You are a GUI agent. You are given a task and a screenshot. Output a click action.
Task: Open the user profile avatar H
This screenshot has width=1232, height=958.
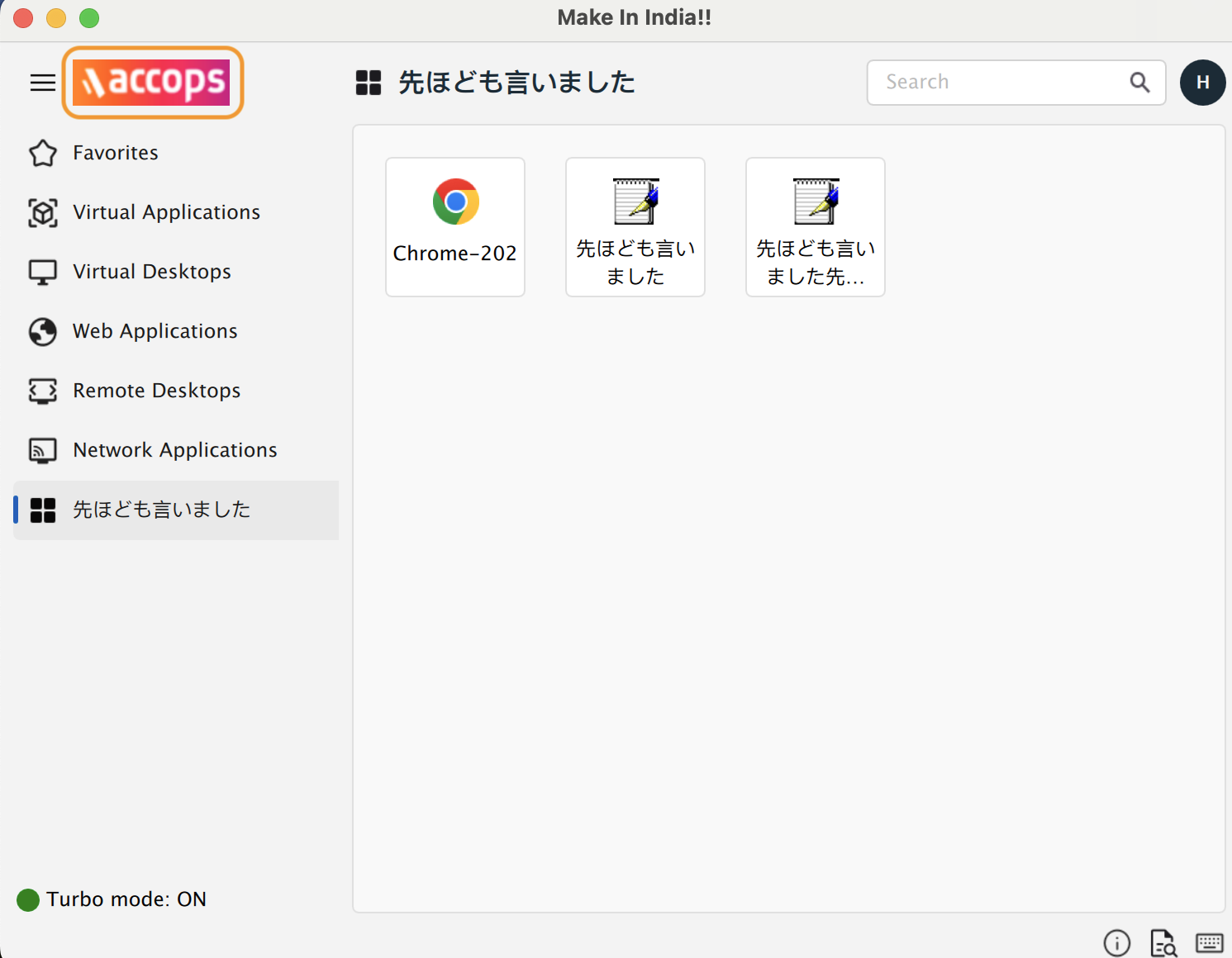pos(1202,83)
